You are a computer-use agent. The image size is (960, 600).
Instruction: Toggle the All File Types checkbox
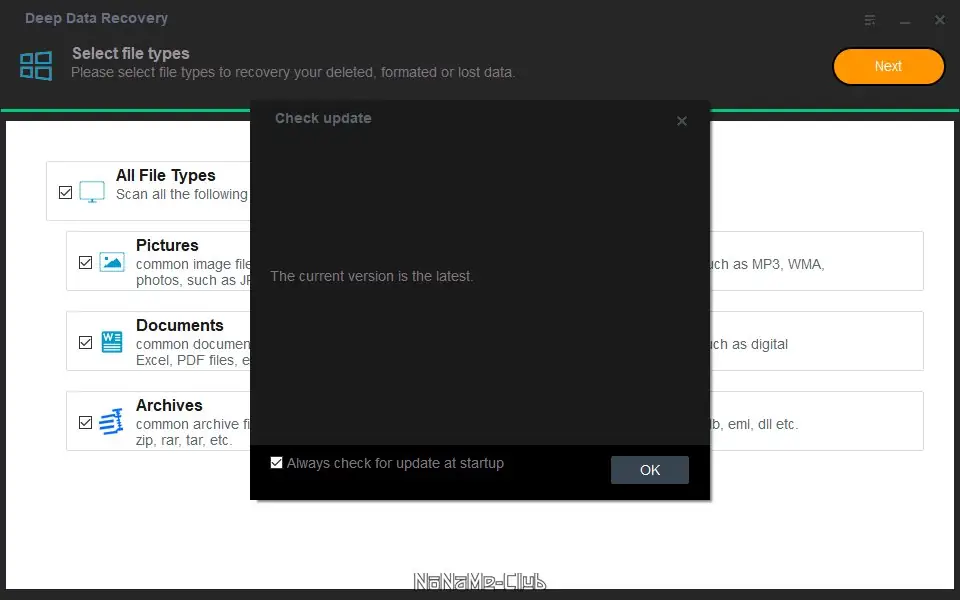point(66,193)
